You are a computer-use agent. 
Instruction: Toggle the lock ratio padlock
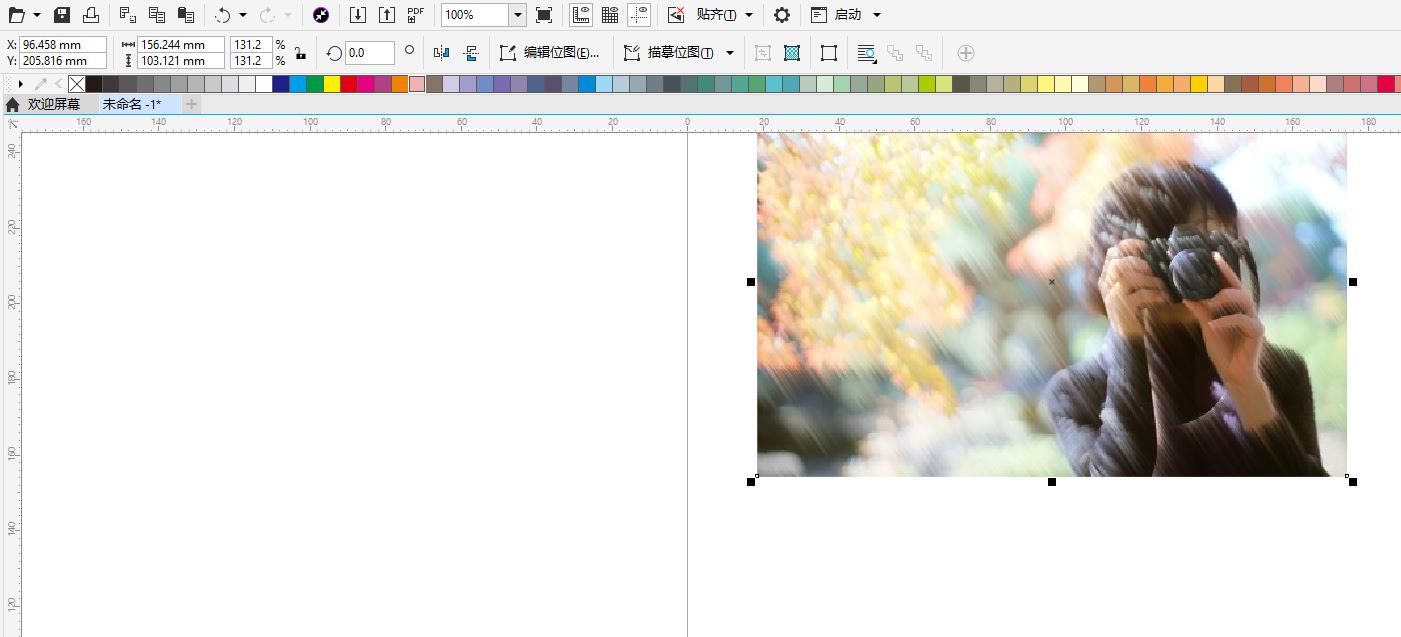coord(300,53)
